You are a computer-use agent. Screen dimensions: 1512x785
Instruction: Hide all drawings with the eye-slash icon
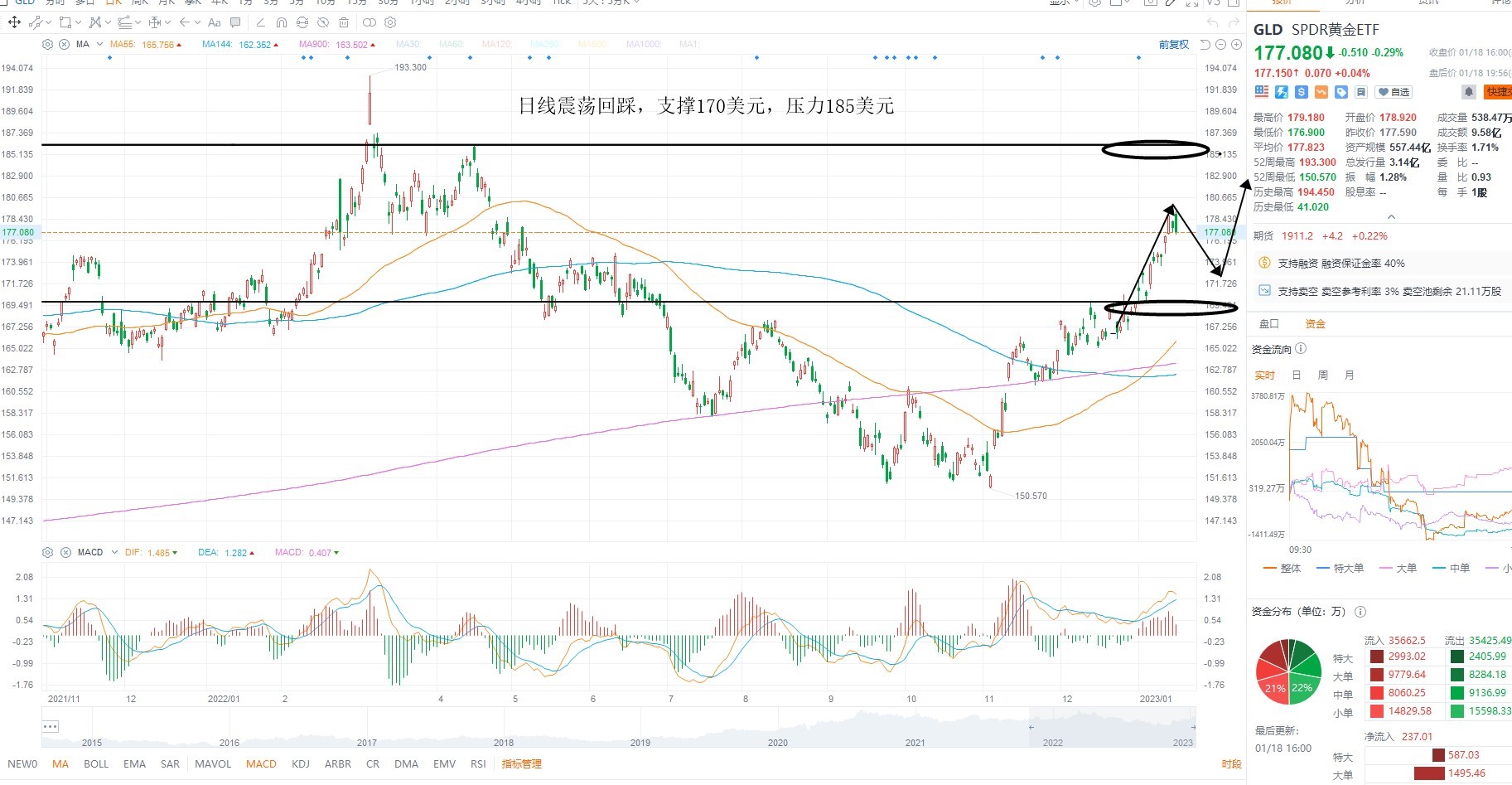[x=323, y=22]
